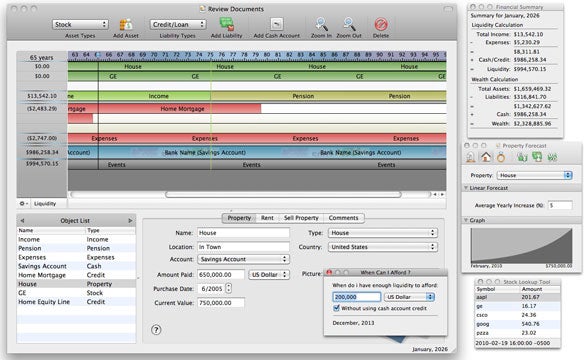Screen dimensions: 586x360
Task: Click the Pension bar on timeline
Action: pyautogui.click(x=329, y=96)
